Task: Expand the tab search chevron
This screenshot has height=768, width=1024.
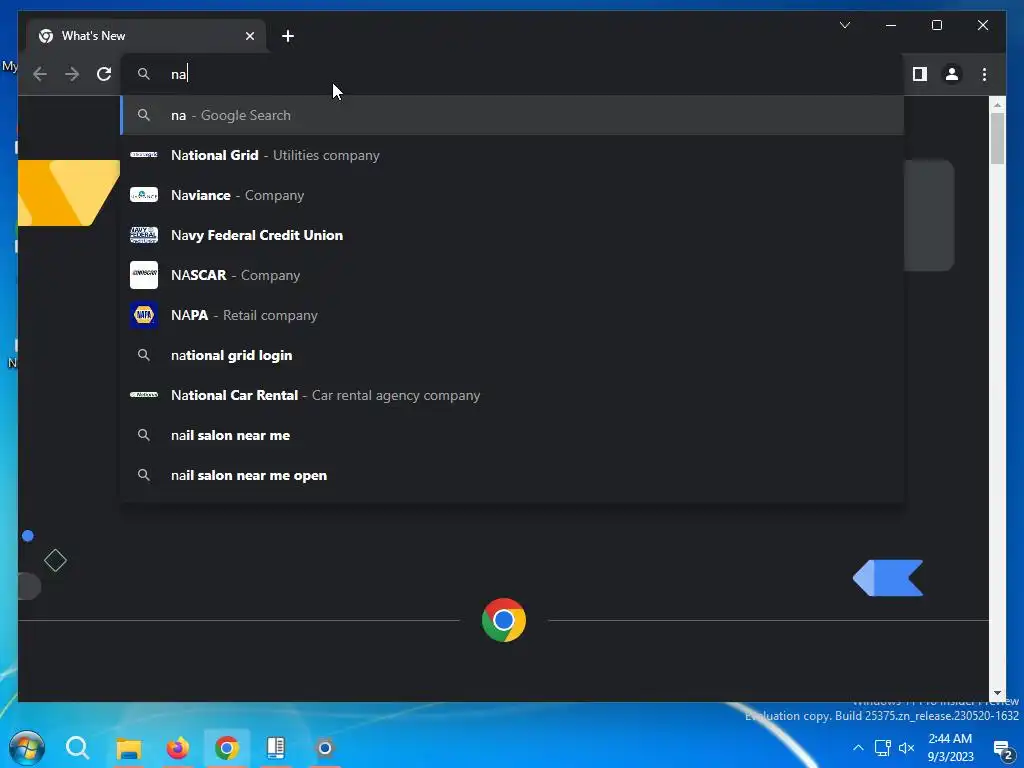Action: [844, 25]
